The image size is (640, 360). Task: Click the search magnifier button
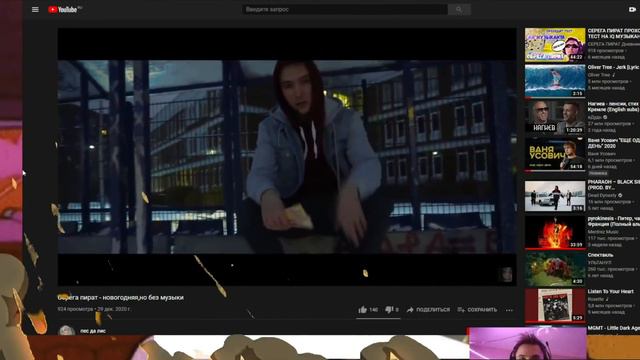459,9
